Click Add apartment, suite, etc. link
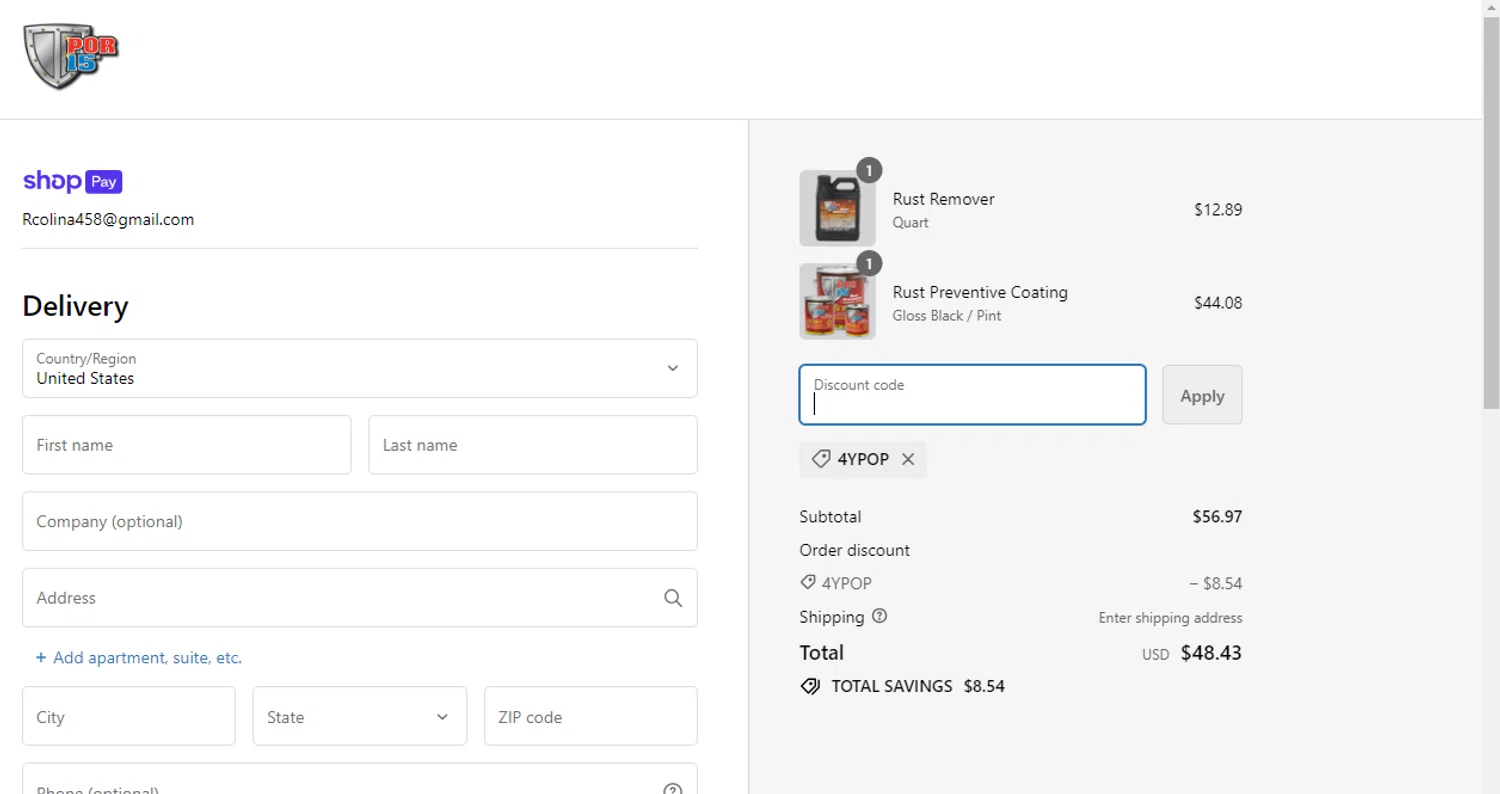Screen dimensions: 1500x794 click(139, 657)
